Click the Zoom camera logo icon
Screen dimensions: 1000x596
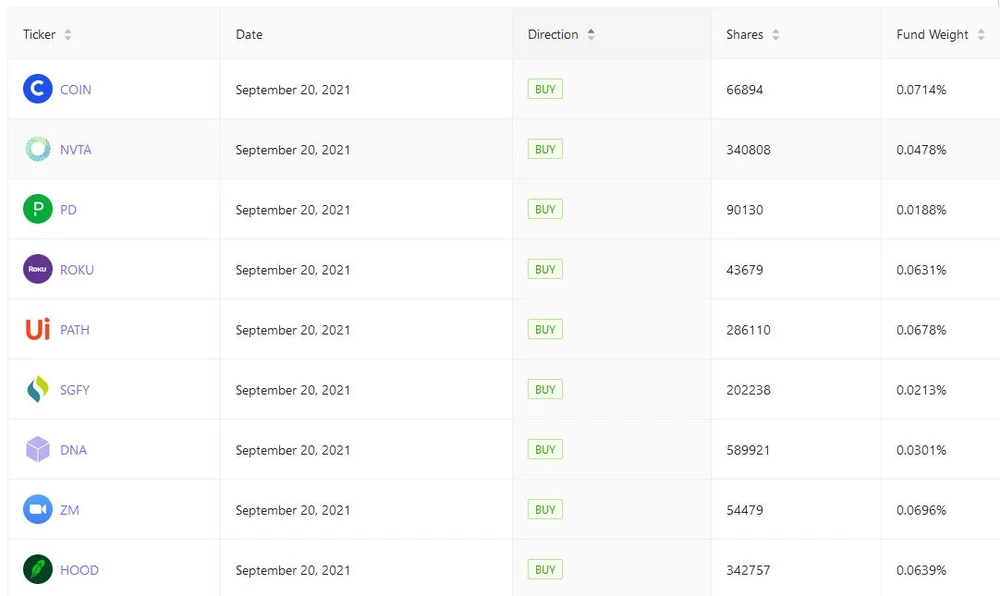coord(38,510)
